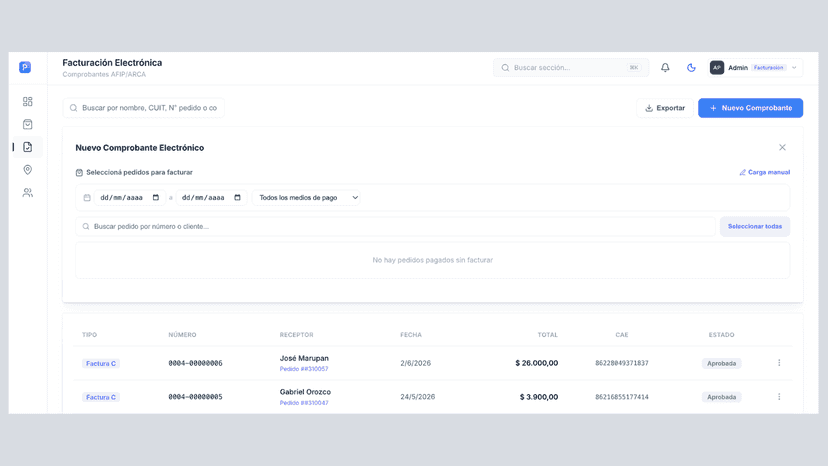This screenshot has height=466, width=828.
Task: Click CAE 86216855177414
Action: pyautogui.click(x=622, y=397)
